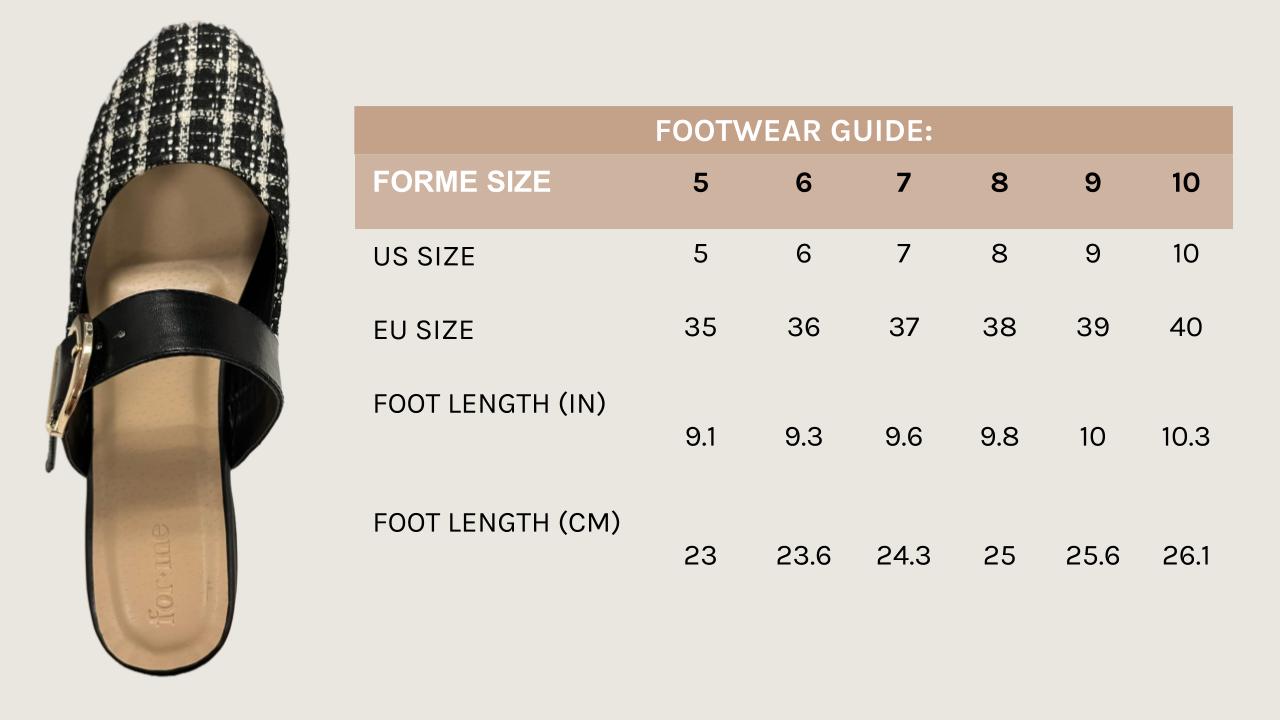Select EU size 35 cell
The image size is (1280, 720).
click(x=700, y=327)
